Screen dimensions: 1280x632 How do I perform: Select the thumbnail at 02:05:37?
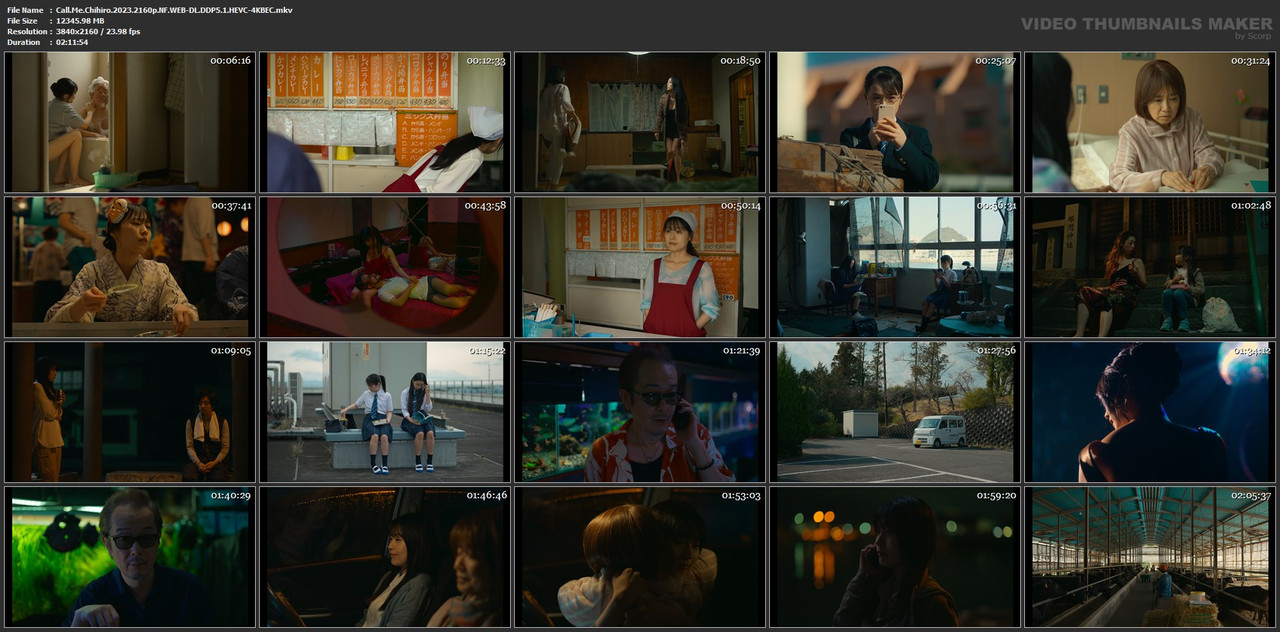[x=1150, y=557]
